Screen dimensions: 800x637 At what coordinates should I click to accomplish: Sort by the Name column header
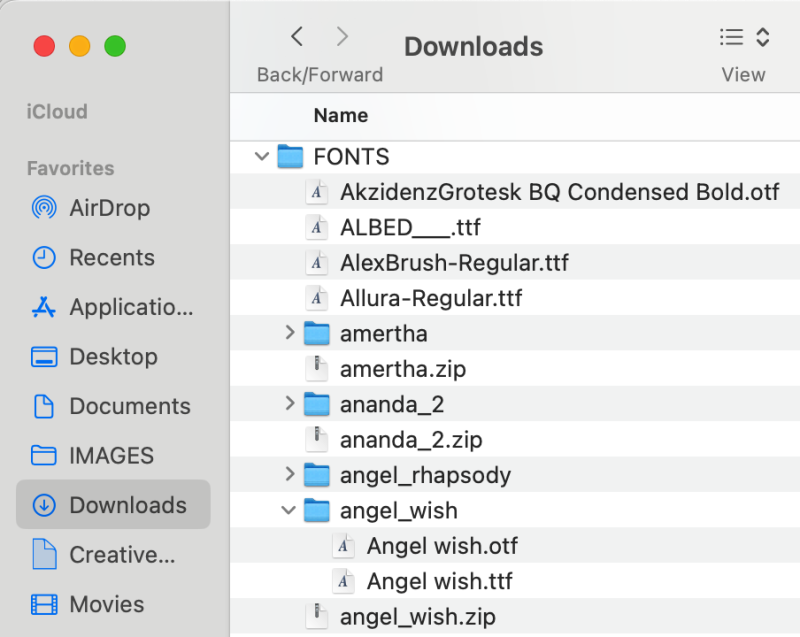(341, 116)
